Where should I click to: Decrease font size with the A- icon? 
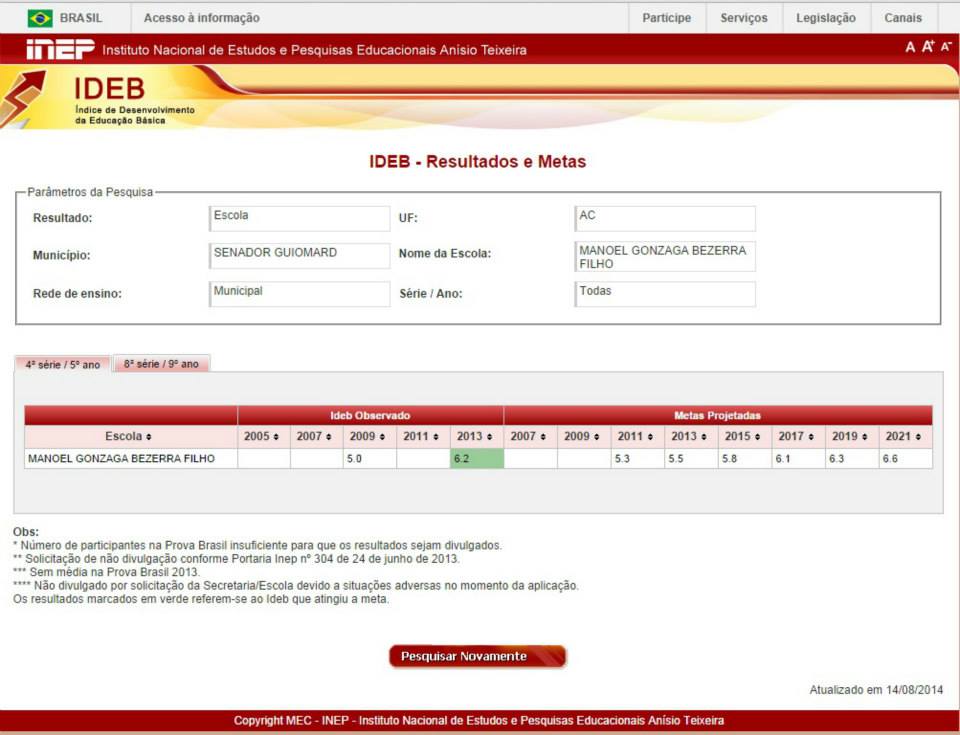click(x=946, y=47)
